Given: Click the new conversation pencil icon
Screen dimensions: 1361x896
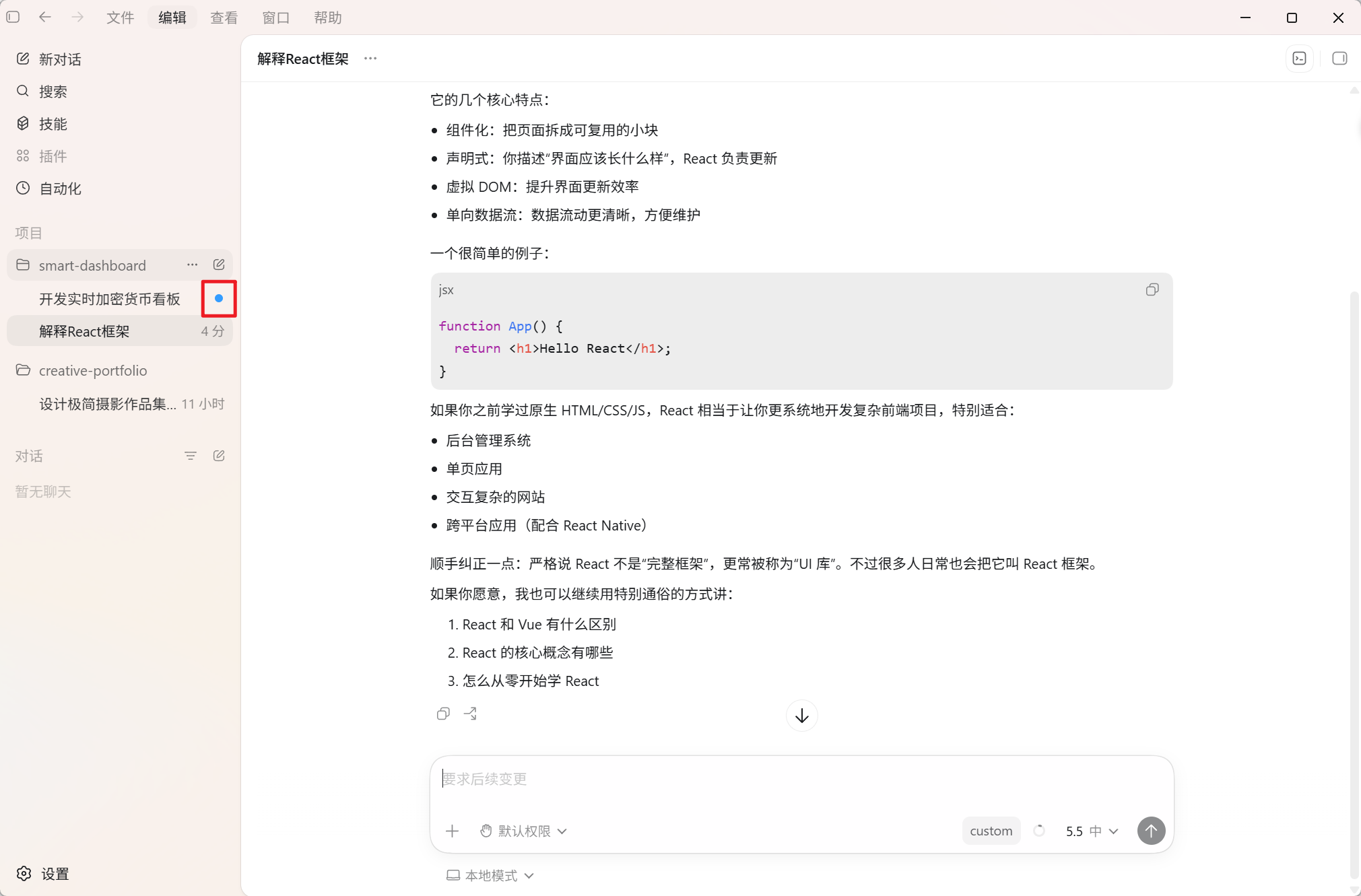Looking at the screenshot, I should click(x=23, y=59).
